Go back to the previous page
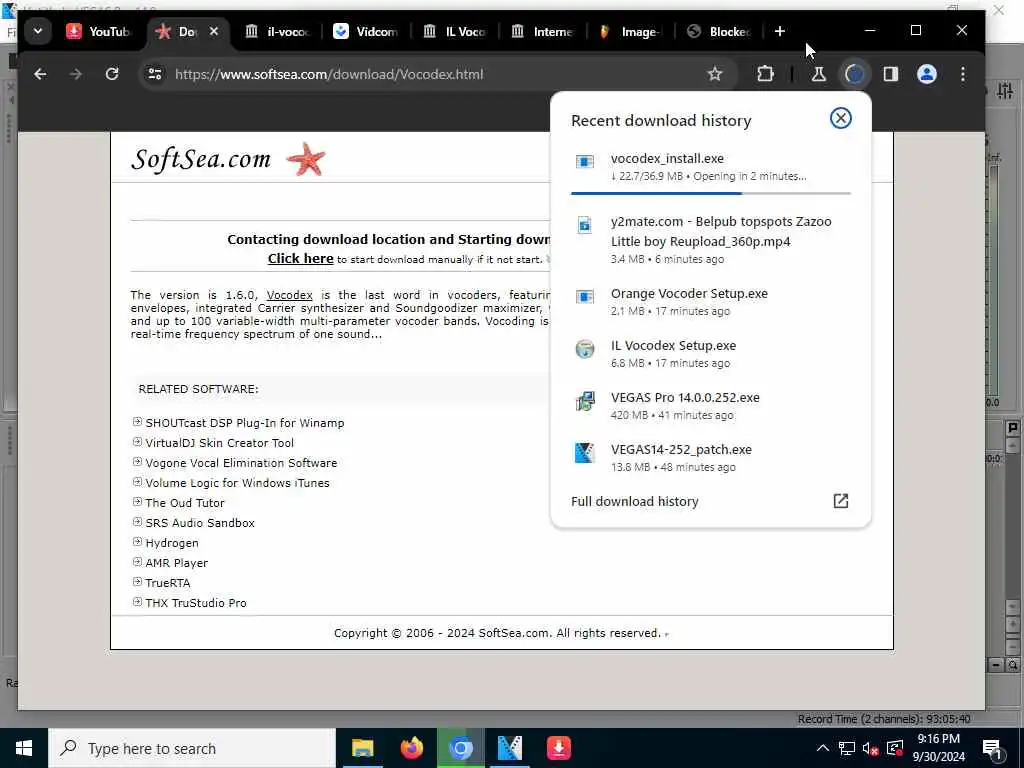This screenshot has height=768, width=1024. (x=40, y=74)
